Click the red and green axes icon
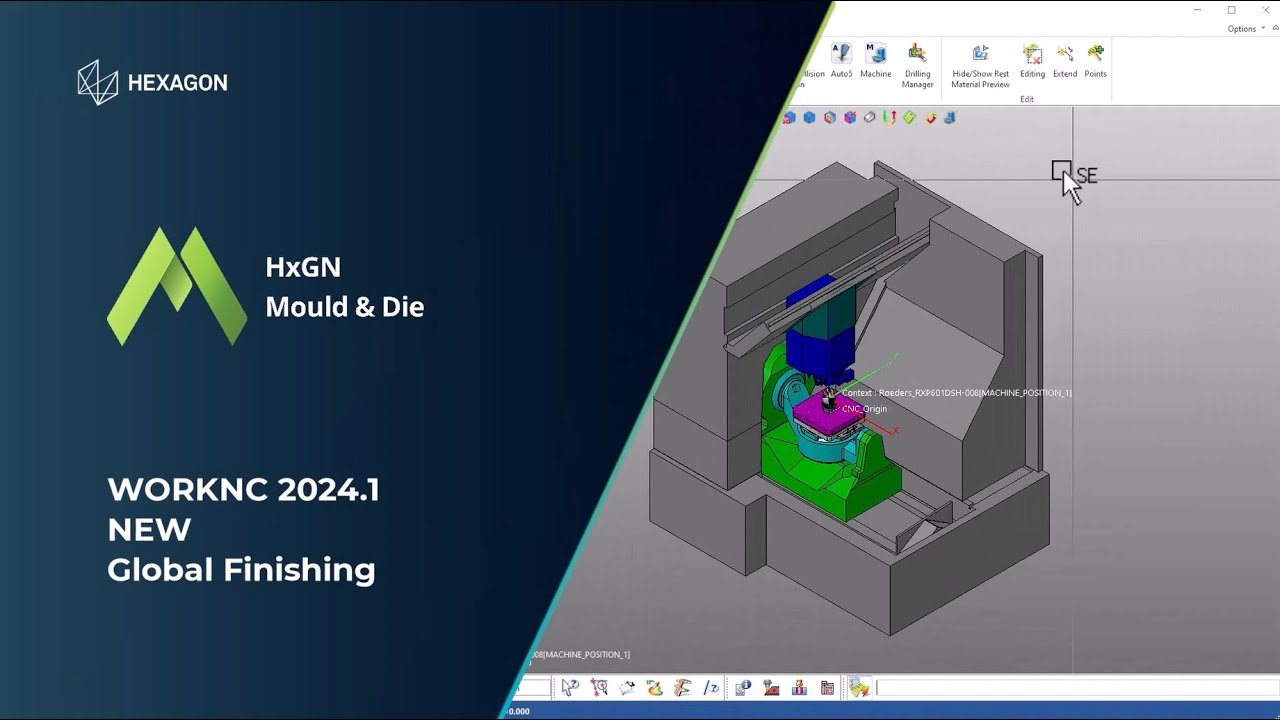Image resolution: width=1280 pixels, height=720 pixels. [x=889, y=118]
